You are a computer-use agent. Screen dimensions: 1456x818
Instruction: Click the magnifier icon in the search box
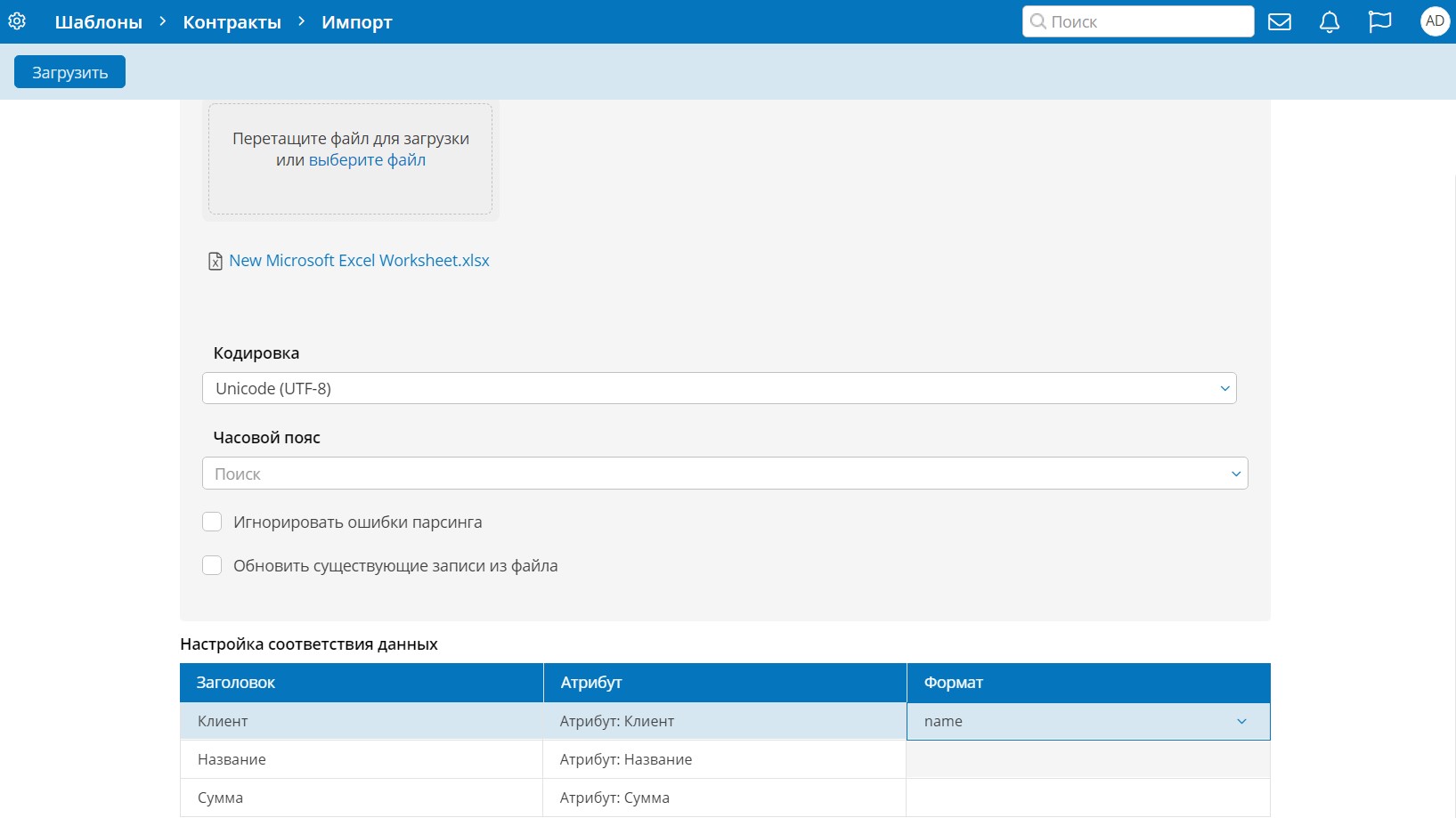coord(1037,21)
